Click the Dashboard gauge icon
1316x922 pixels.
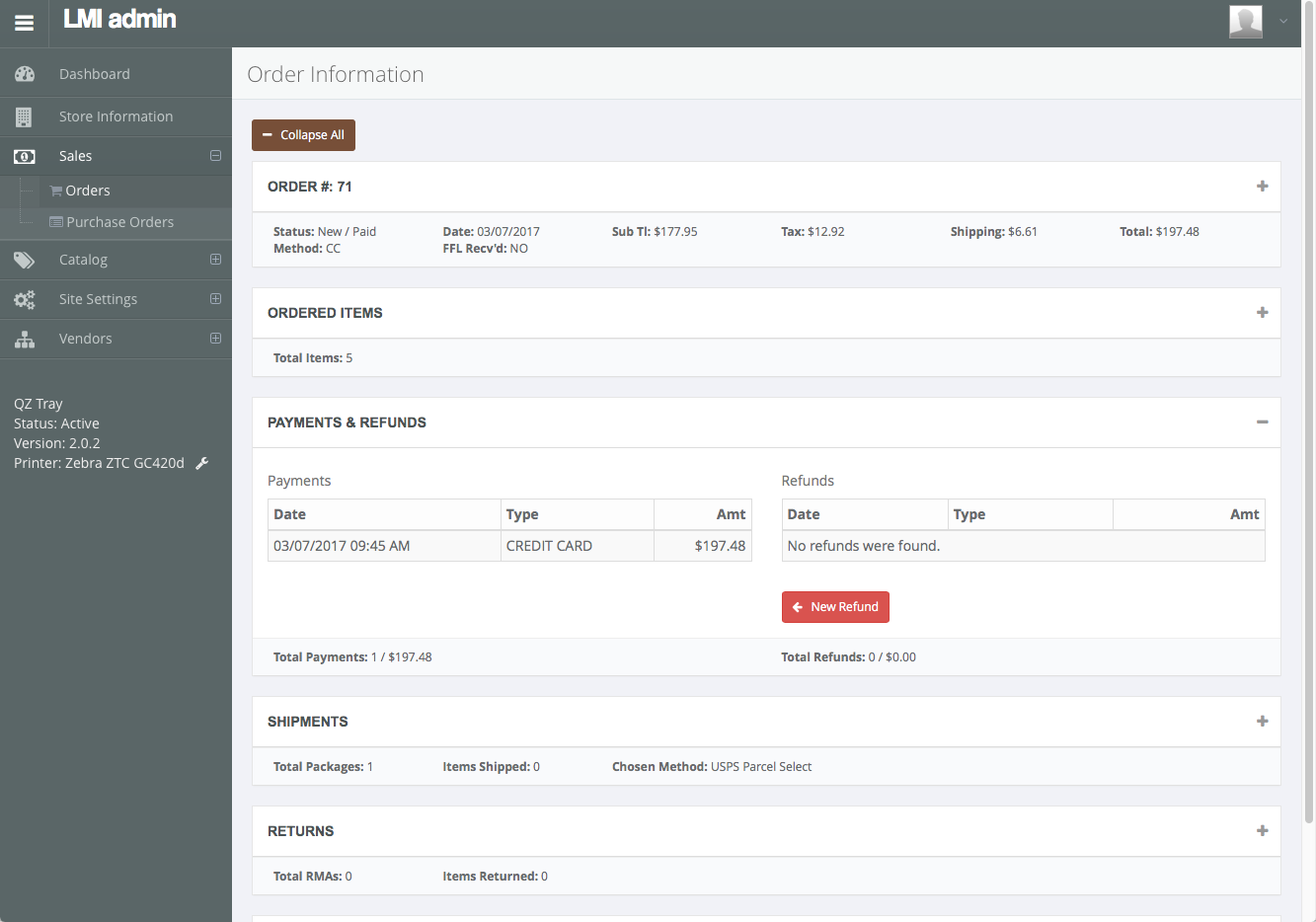pyautogui.click(x=25, y=74)
